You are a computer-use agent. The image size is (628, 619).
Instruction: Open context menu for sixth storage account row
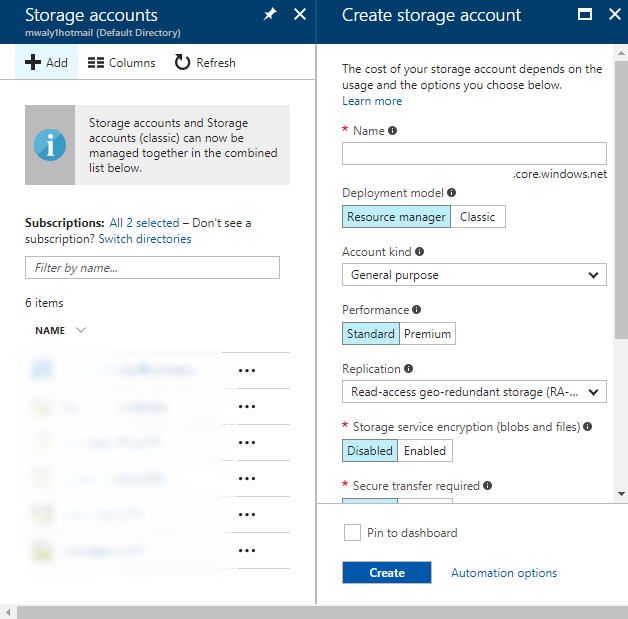click(x=247, y=551)
